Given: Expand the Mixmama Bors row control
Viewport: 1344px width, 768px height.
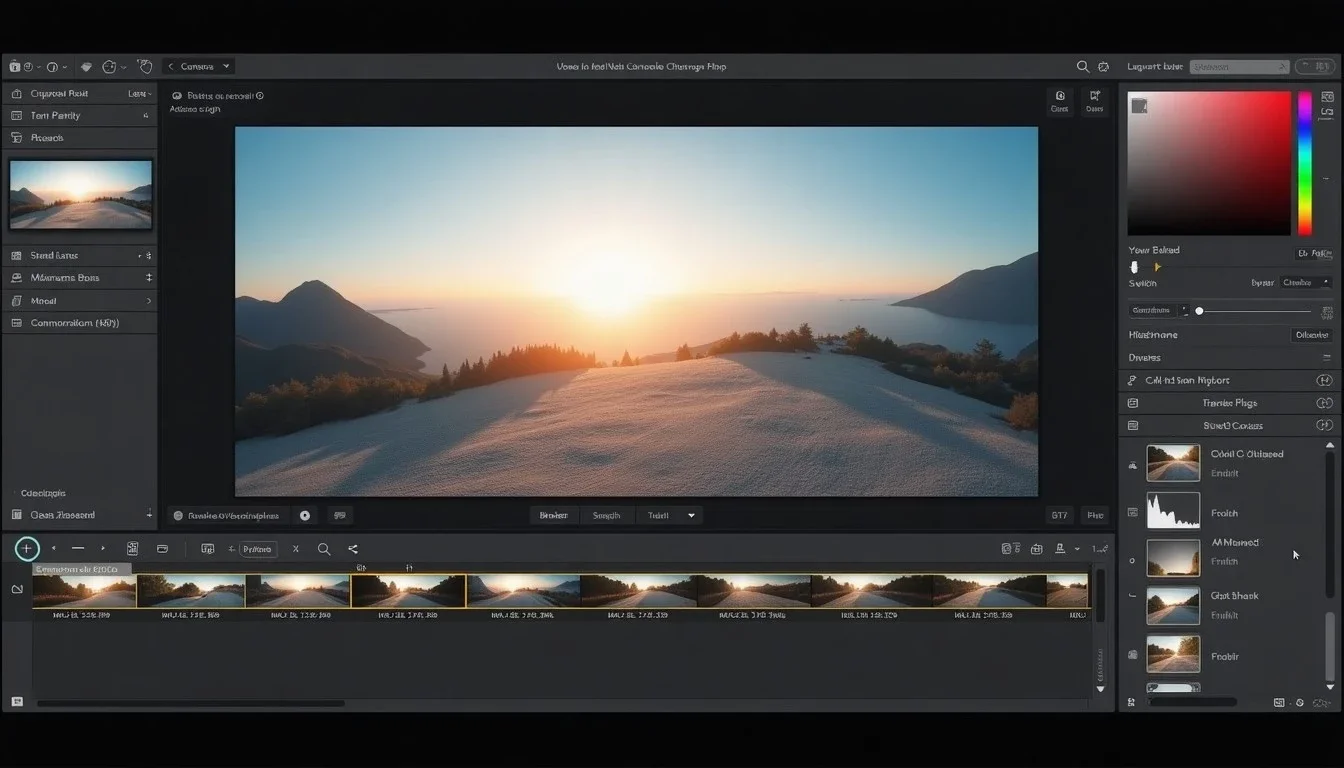Looking at the screenshot, I should tap(149, 278).
